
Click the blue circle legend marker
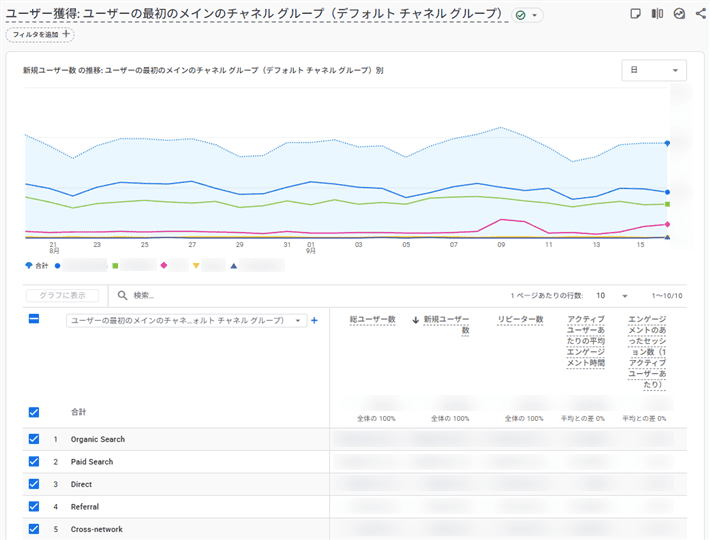coord(58,266)
